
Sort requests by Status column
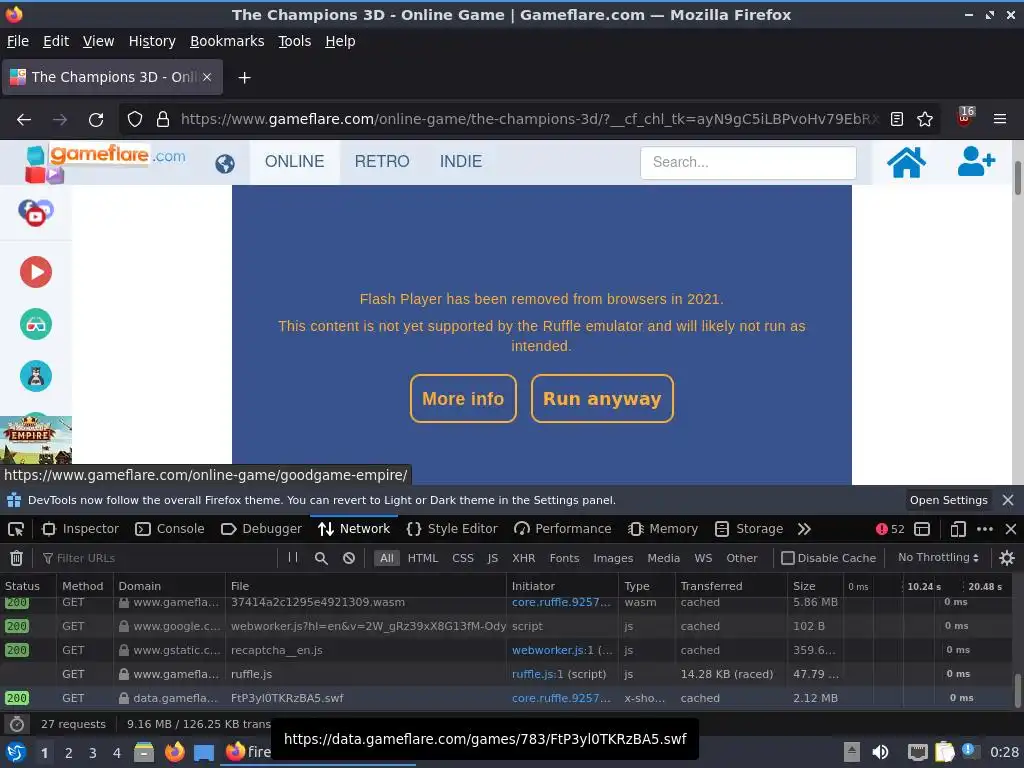tap(28, 586)
